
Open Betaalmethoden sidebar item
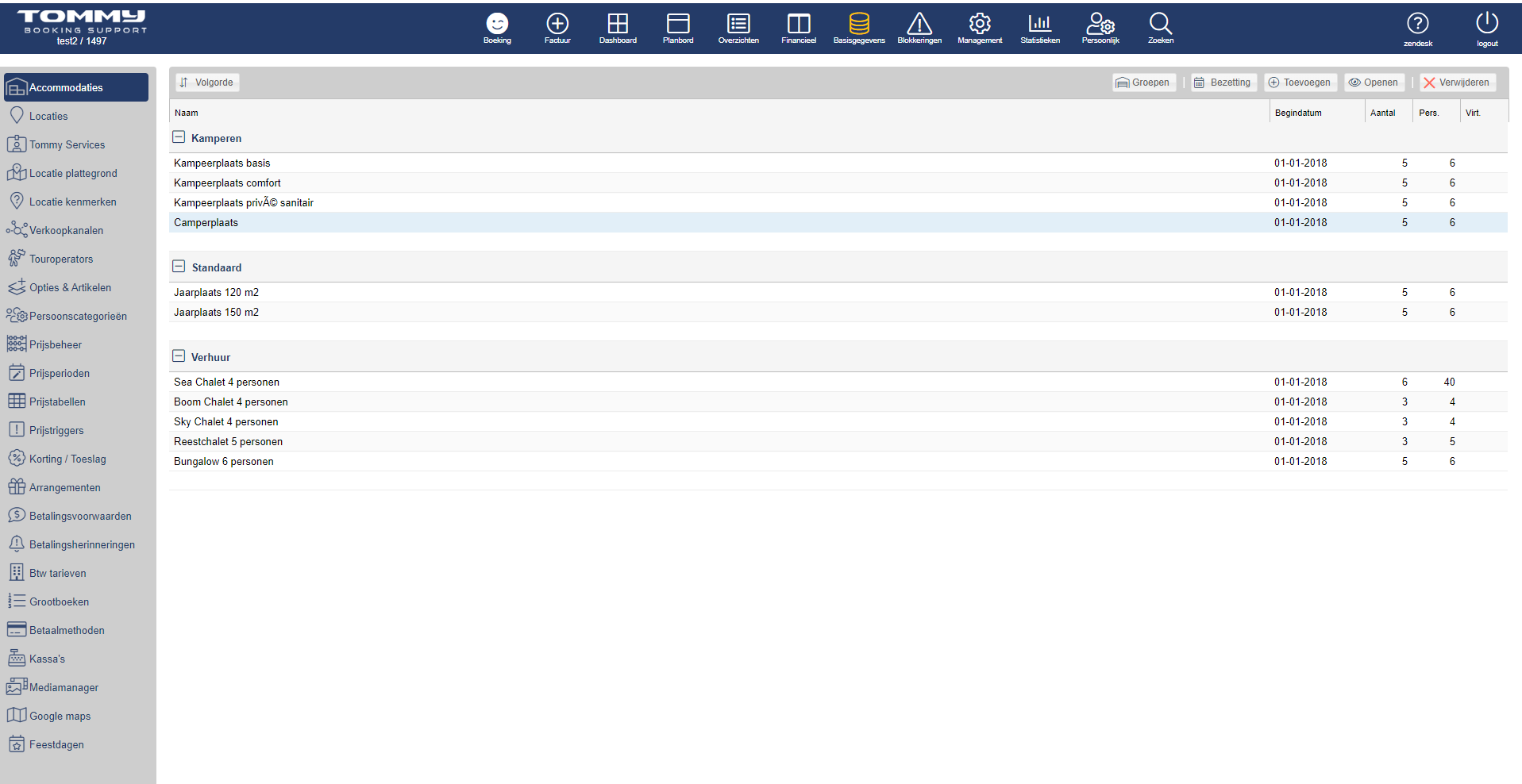[76, 630]
